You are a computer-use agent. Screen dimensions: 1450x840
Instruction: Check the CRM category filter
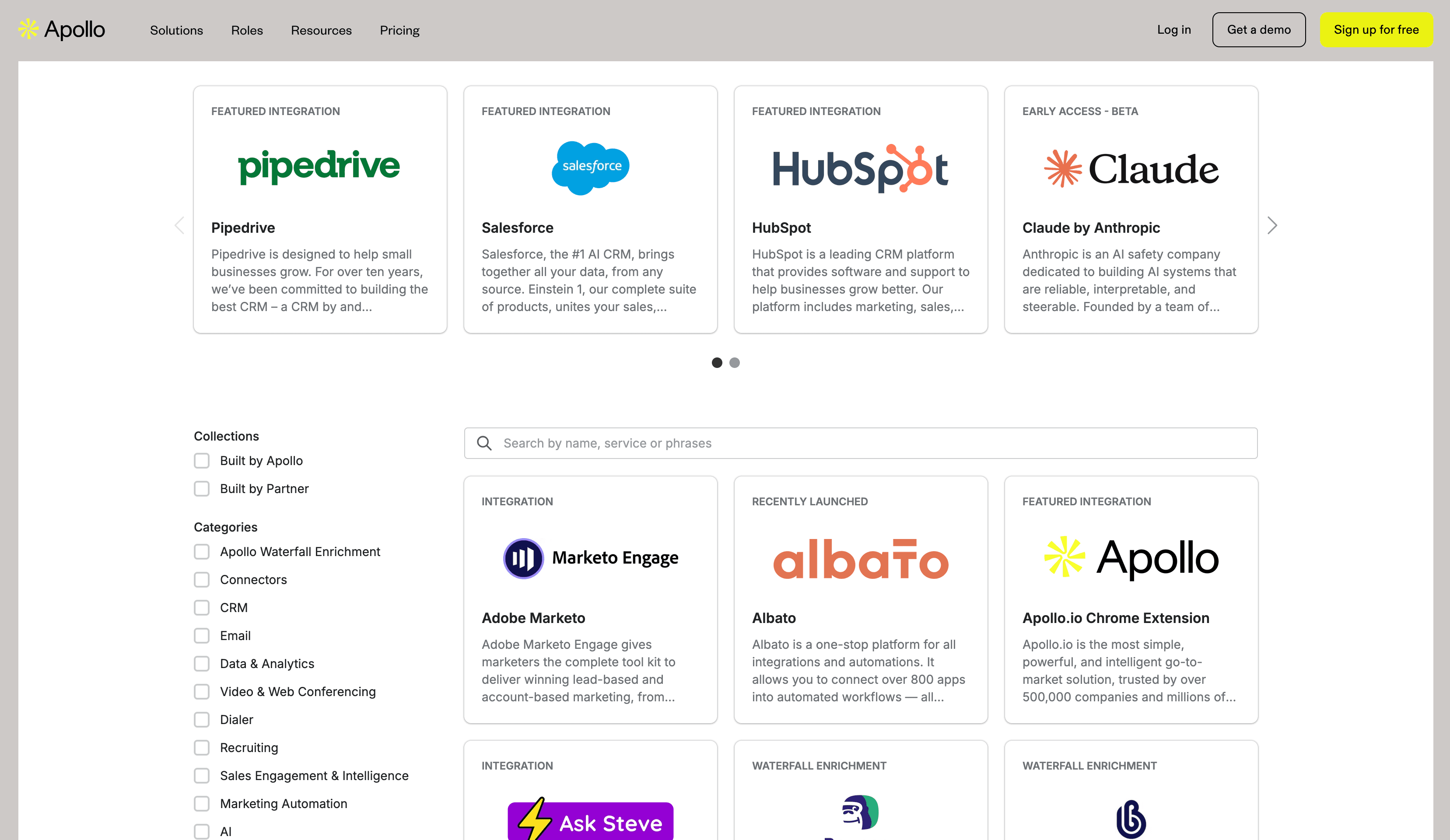(201, 608)
